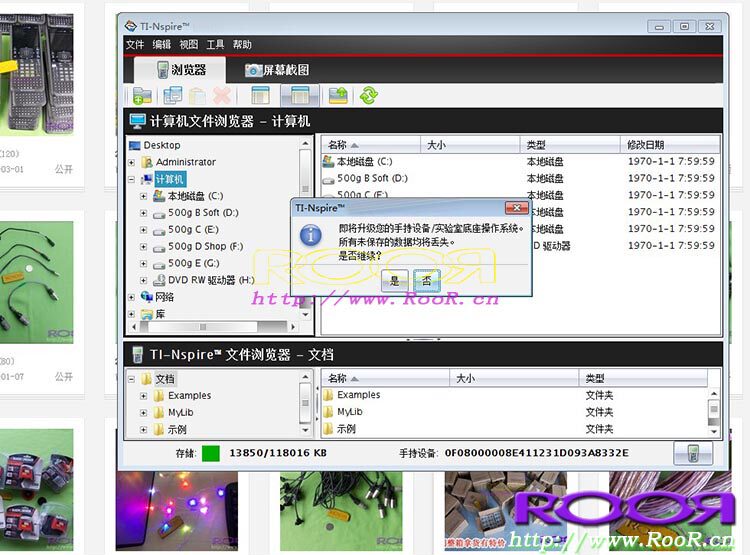Expand 示例 in handheld tree
The width and height of the screenshot is (750, 555).
143,430
